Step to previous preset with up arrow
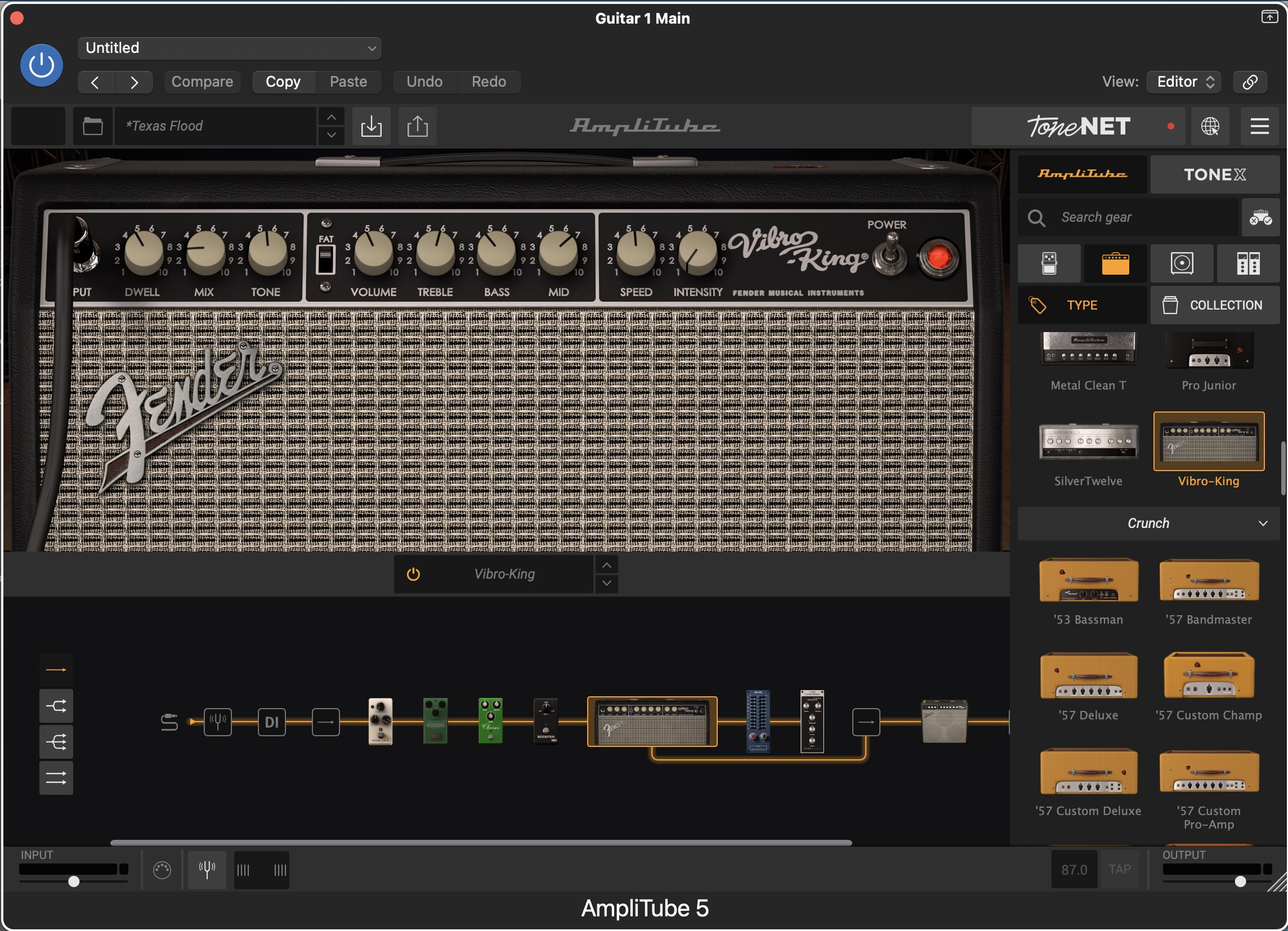The width and height of the screenshot is (1288, 931). pos(332,118)
